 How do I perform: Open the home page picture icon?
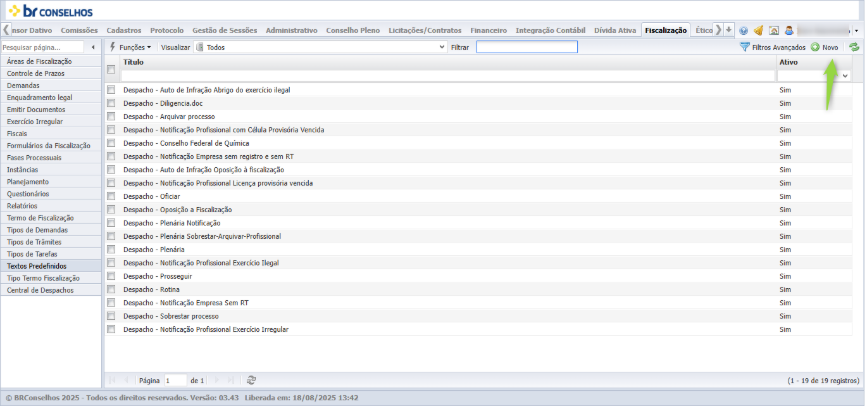774,31
